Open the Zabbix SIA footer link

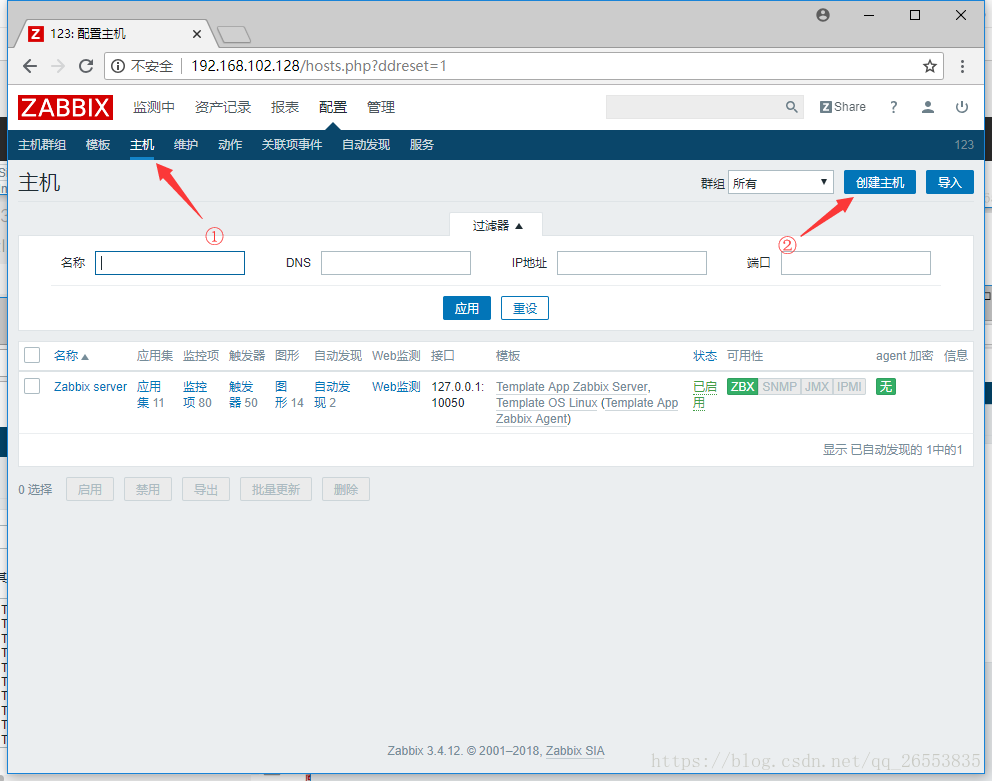pos(575,751)
